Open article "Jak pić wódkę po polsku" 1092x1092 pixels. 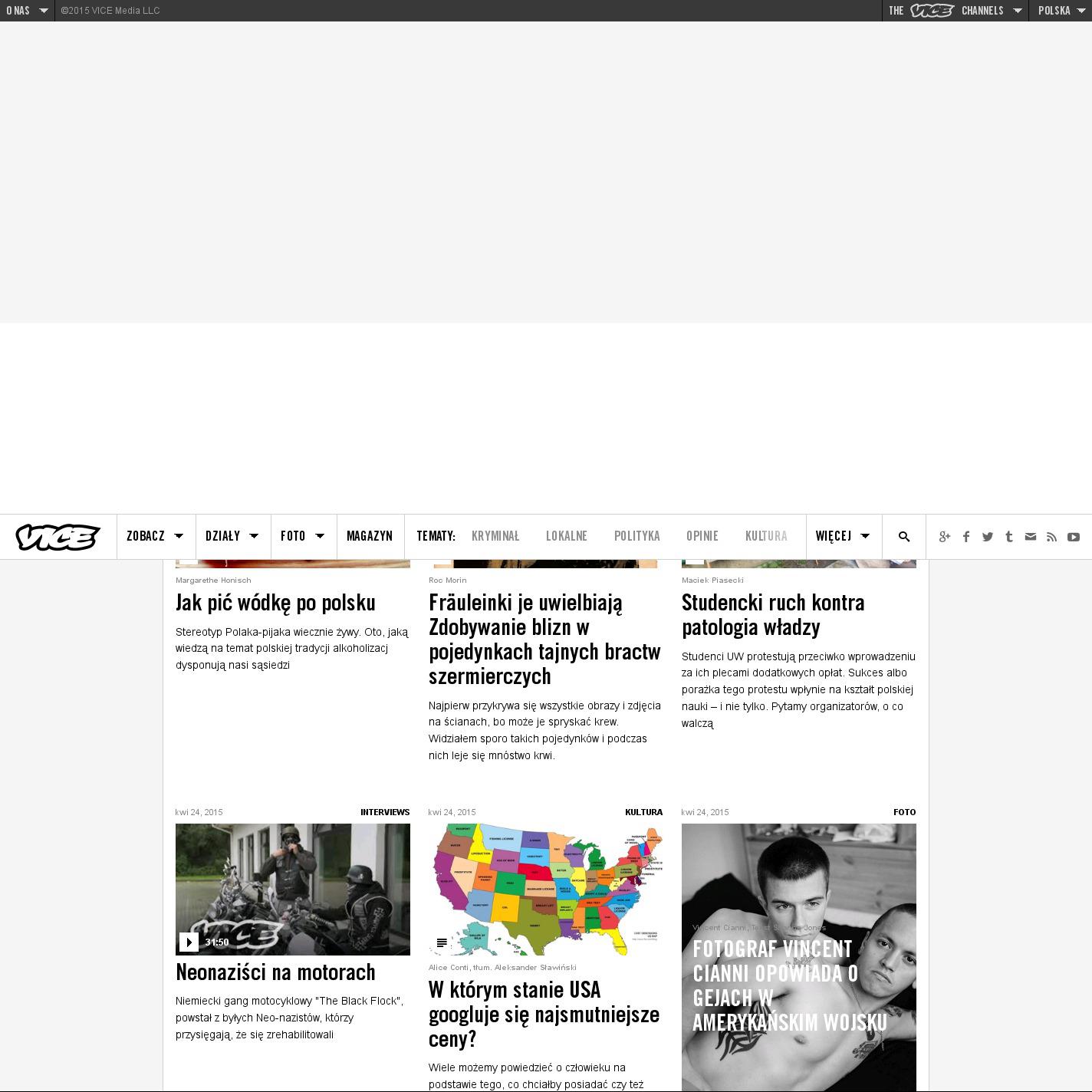point(275,603)
